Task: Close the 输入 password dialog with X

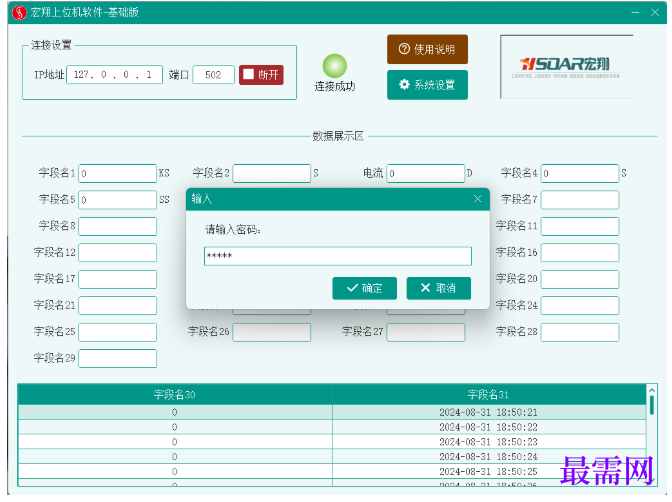Action: 478,199
